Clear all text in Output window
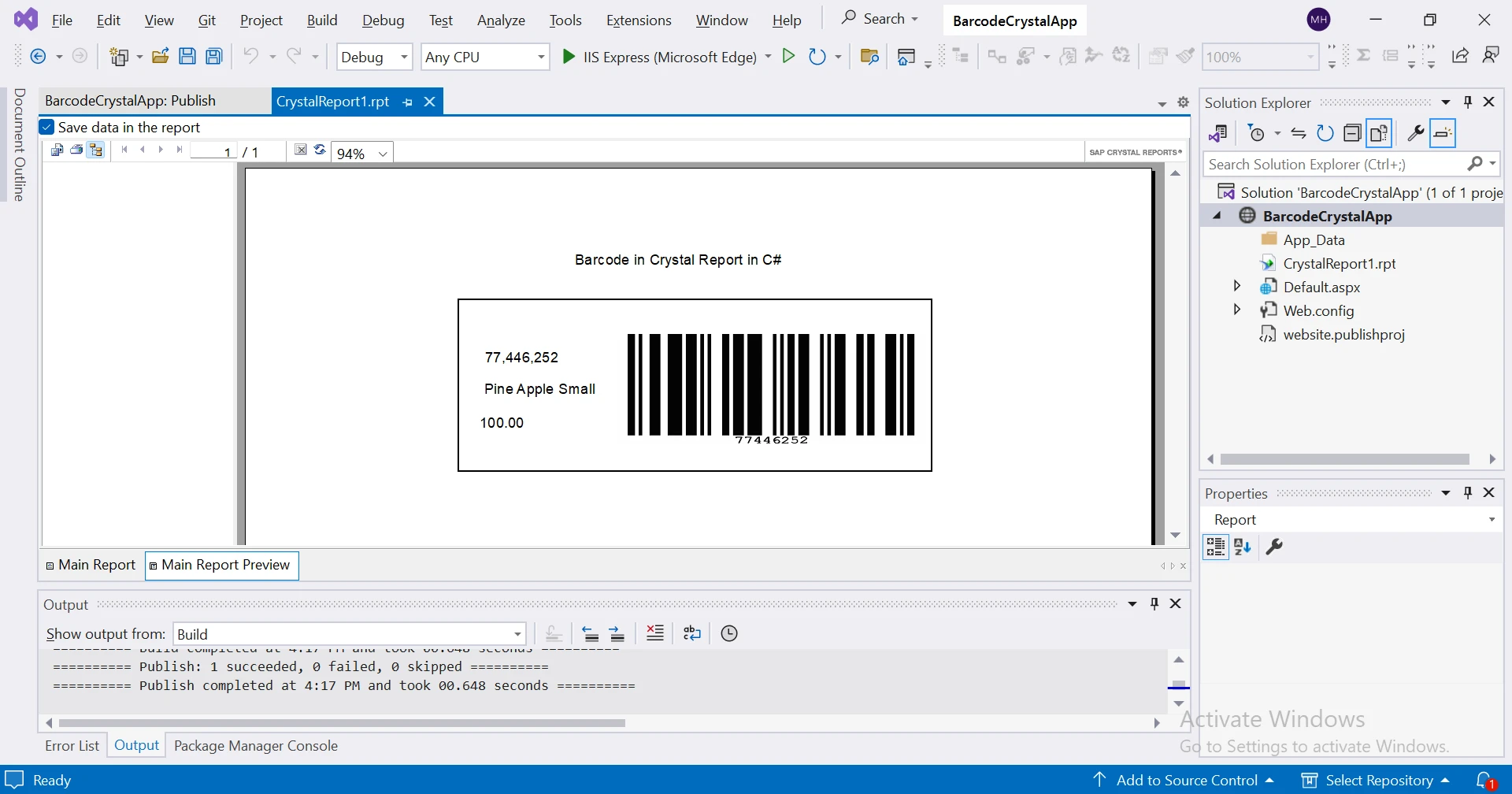This screenshot has height=794, width=1512. [x=654, y=633]
